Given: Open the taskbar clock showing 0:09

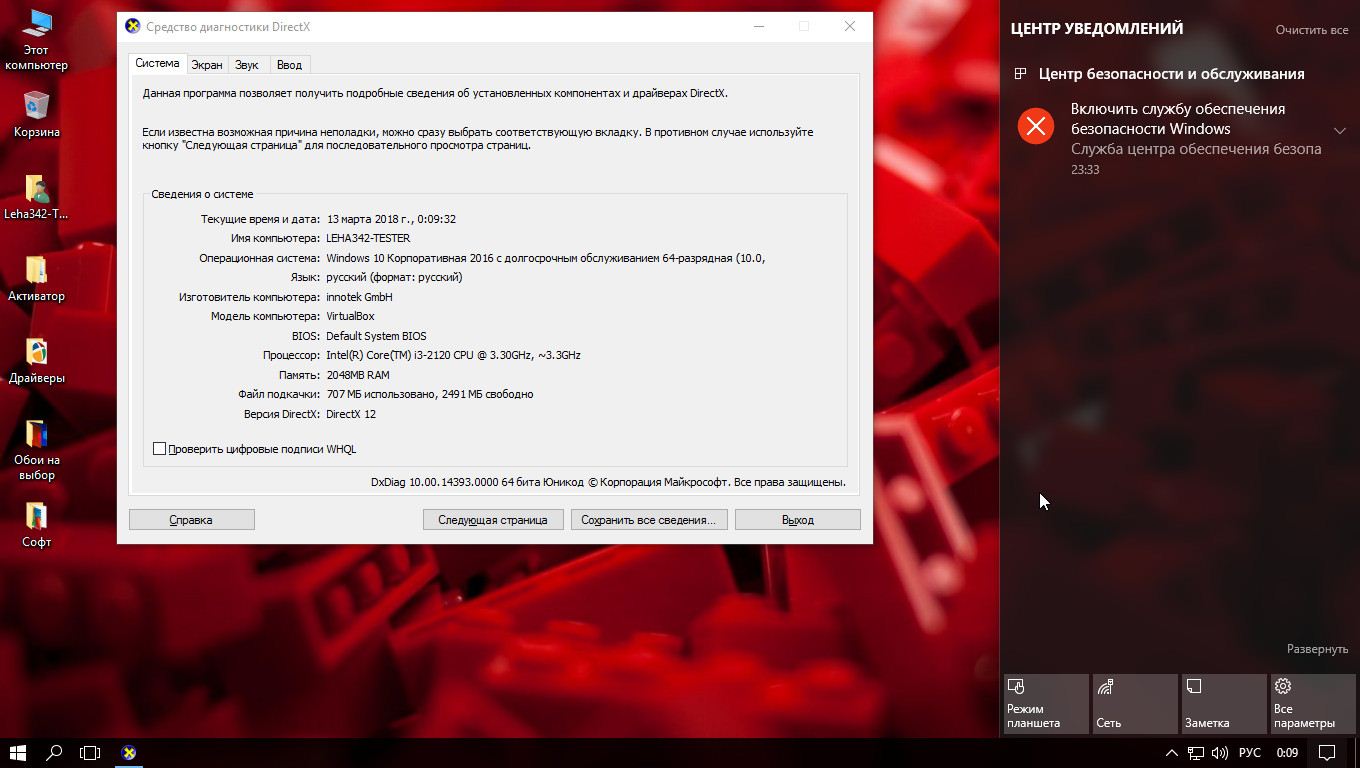Looking at the screenshot, I should tap(1287, 753).
